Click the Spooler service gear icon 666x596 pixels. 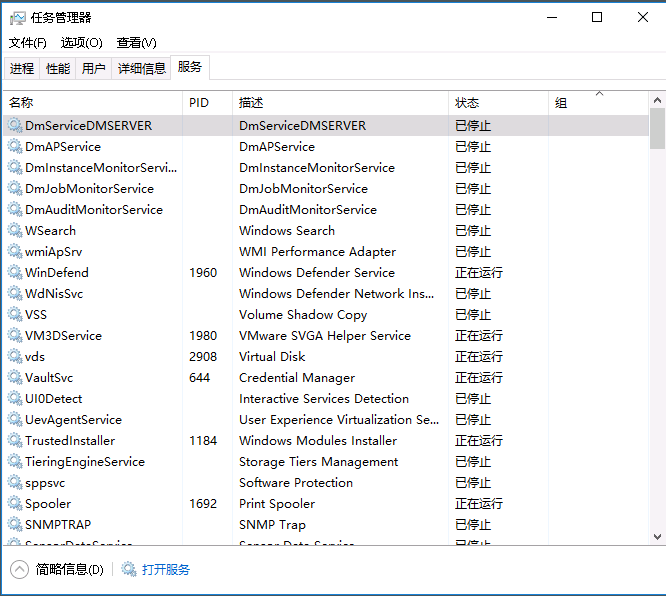click(15, 503)
